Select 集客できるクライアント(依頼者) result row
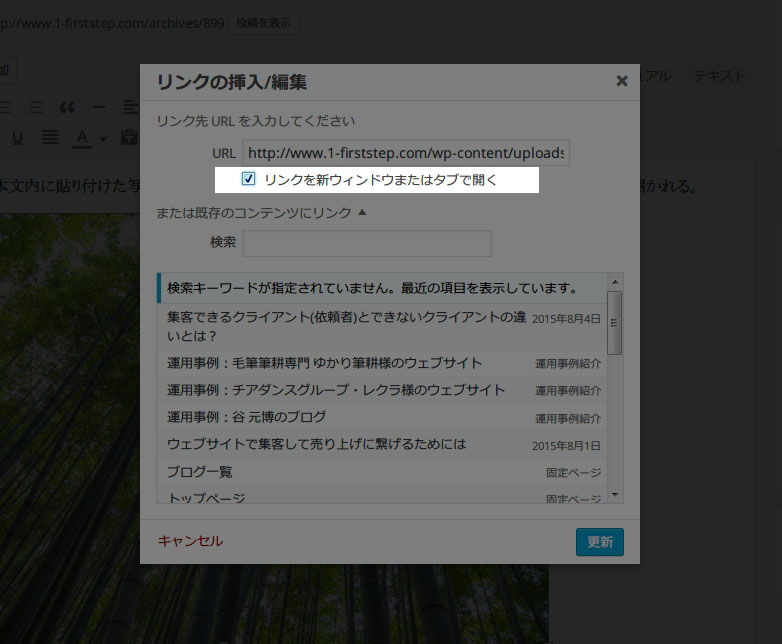Image resolution: width=782 pixels, height=644 pixels. (382, 326)
